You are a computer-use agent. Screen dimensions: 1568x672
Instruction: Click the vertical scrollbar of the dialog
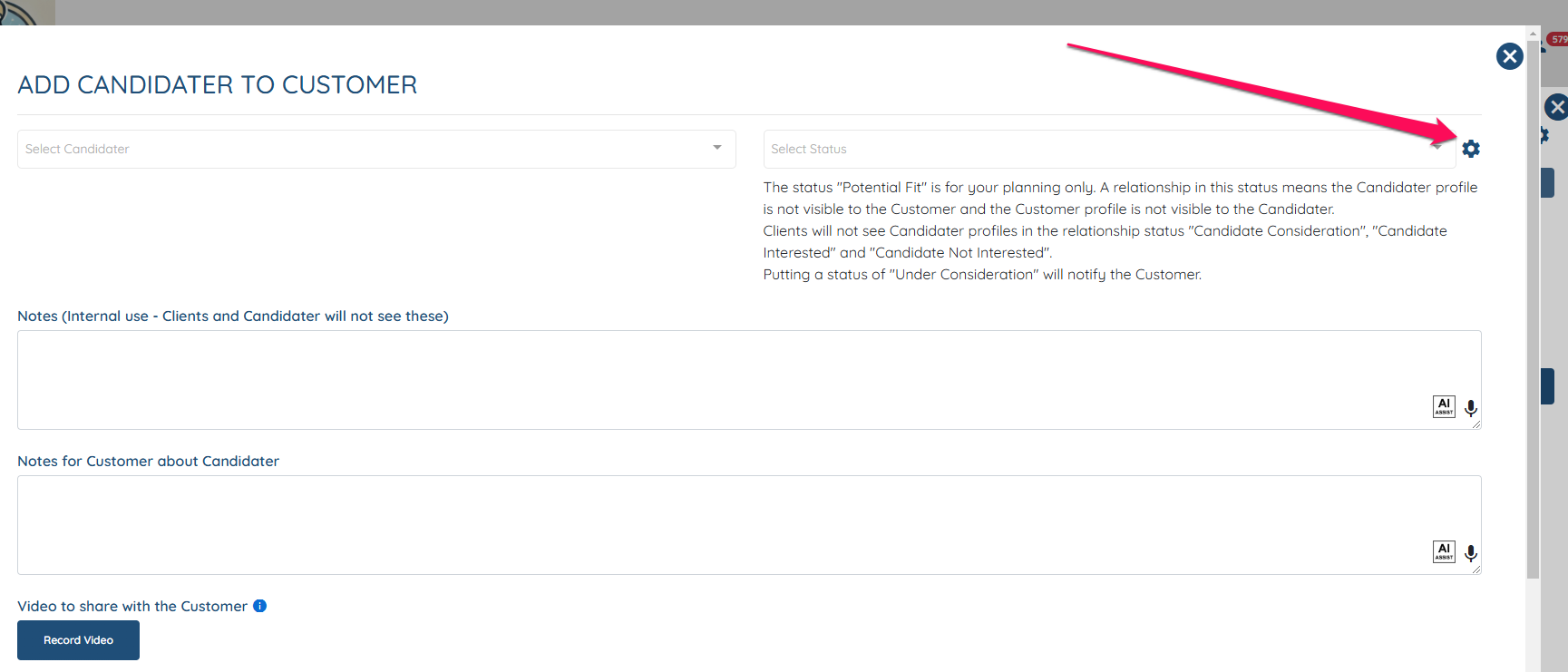click(1533, 308)
